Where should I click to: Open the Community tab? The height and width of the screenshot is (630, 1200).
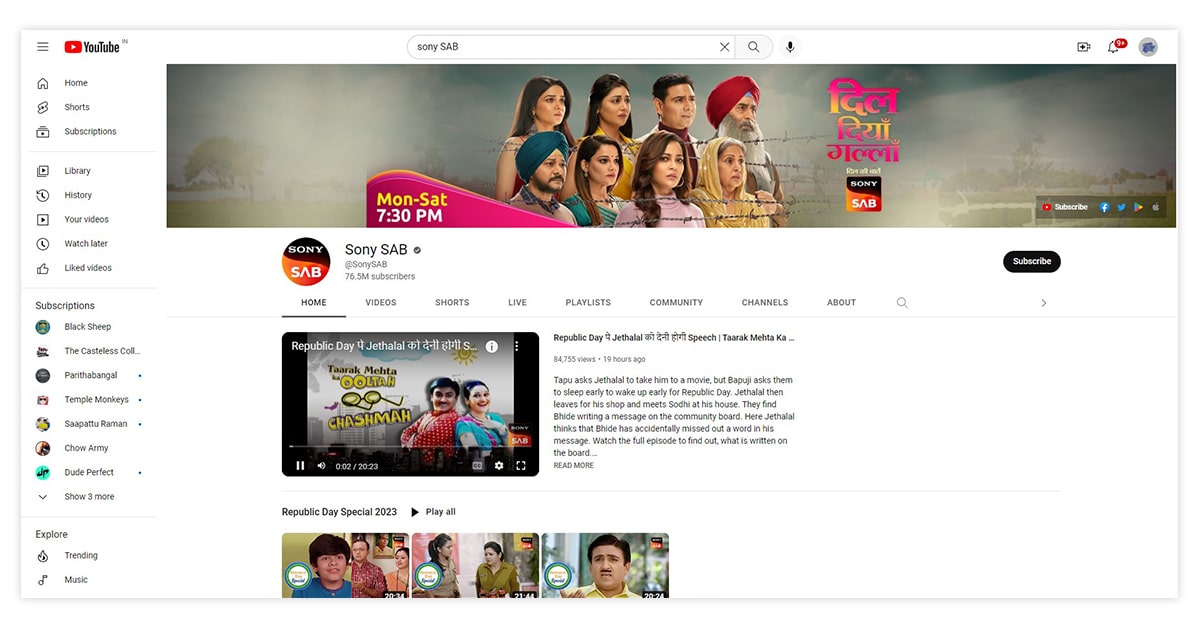point(676,303)
